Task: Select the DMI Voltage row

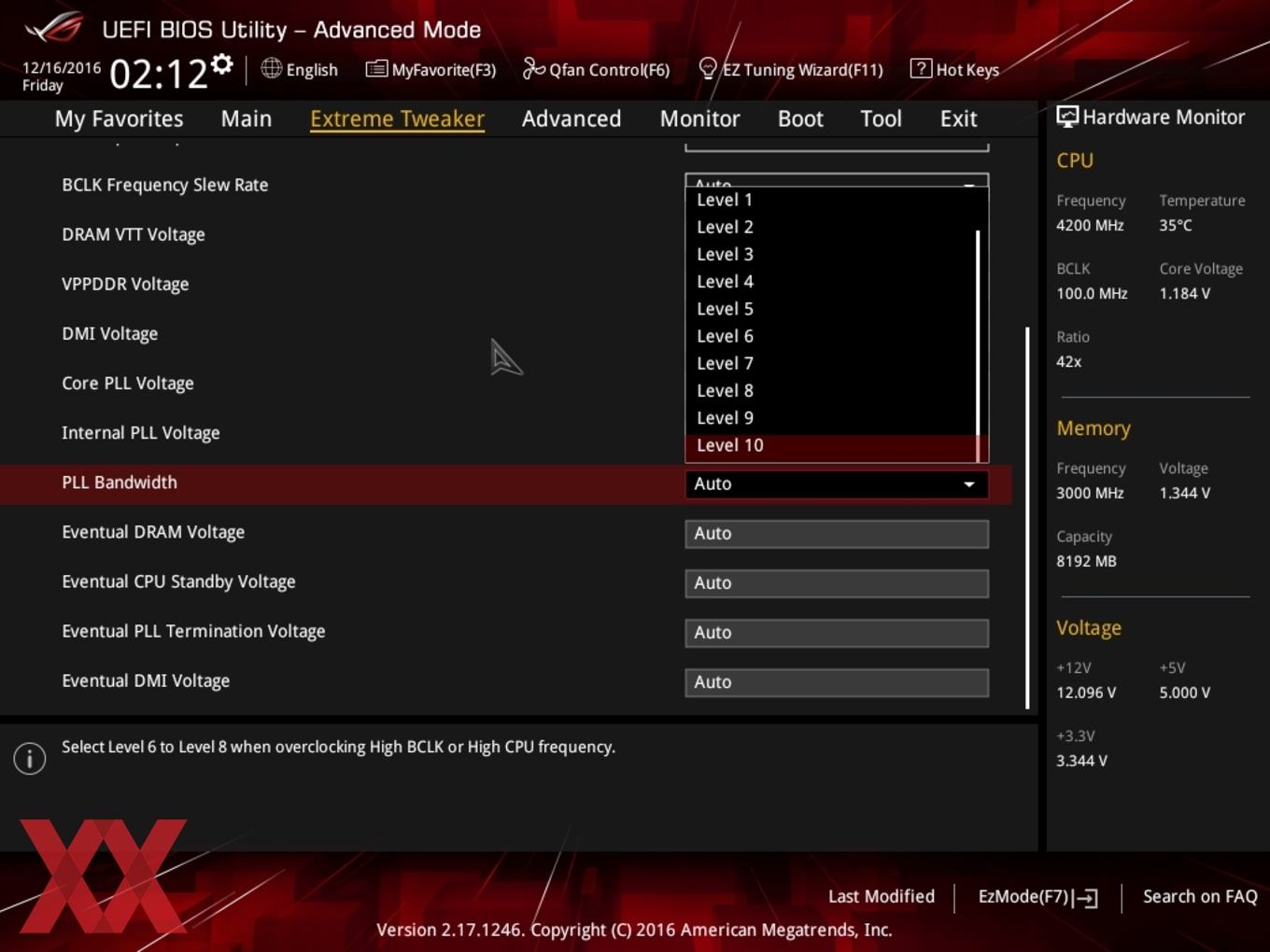Action: tap(504, 333)
